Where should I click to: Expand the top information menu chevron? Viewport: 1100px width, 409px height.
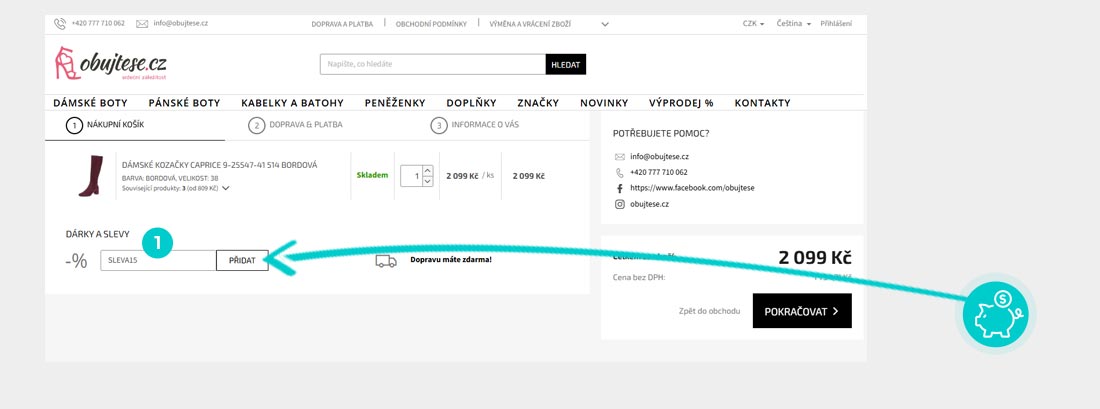click(605, 23)
